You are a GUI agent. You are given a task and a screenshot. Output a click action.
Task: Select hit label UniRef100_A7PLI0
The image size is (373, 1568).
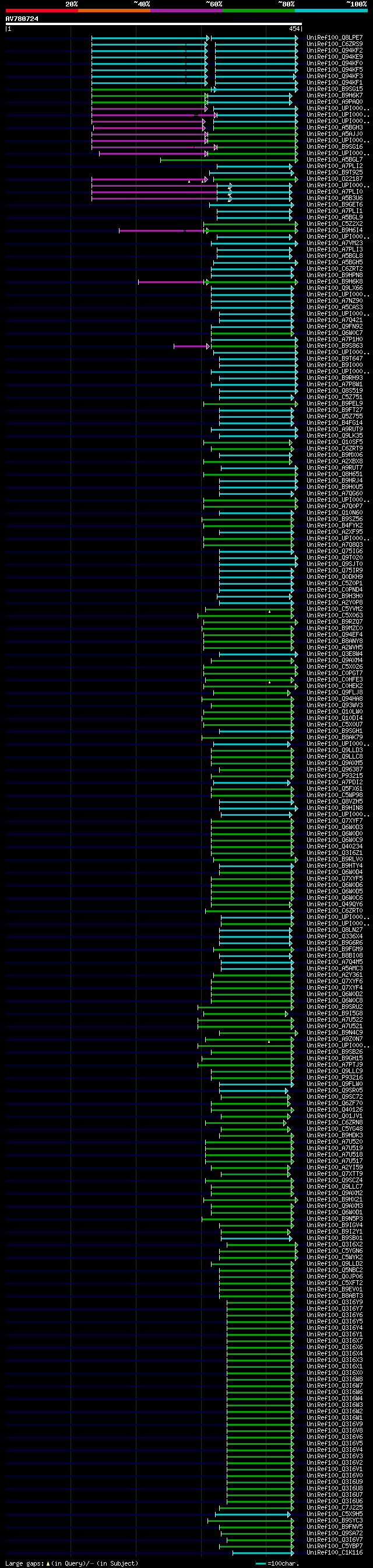pos(335,192)
